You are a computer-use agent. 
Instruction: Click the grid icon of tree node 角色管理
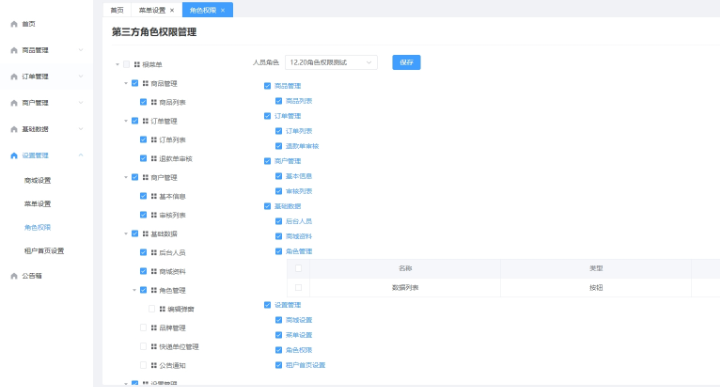[154, 290]
